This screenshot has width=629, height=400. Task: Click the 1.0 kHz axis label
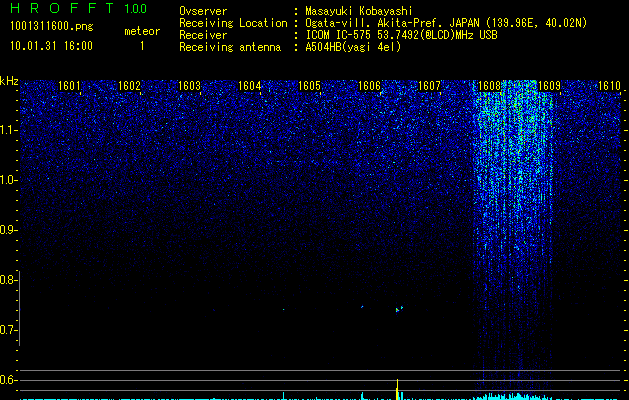coord(8,180)
